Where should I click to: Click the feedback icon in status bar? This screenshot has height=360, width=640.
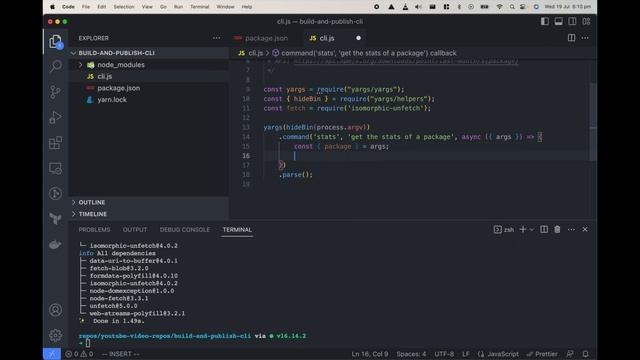pyautogui.click(x=570, y=354)
